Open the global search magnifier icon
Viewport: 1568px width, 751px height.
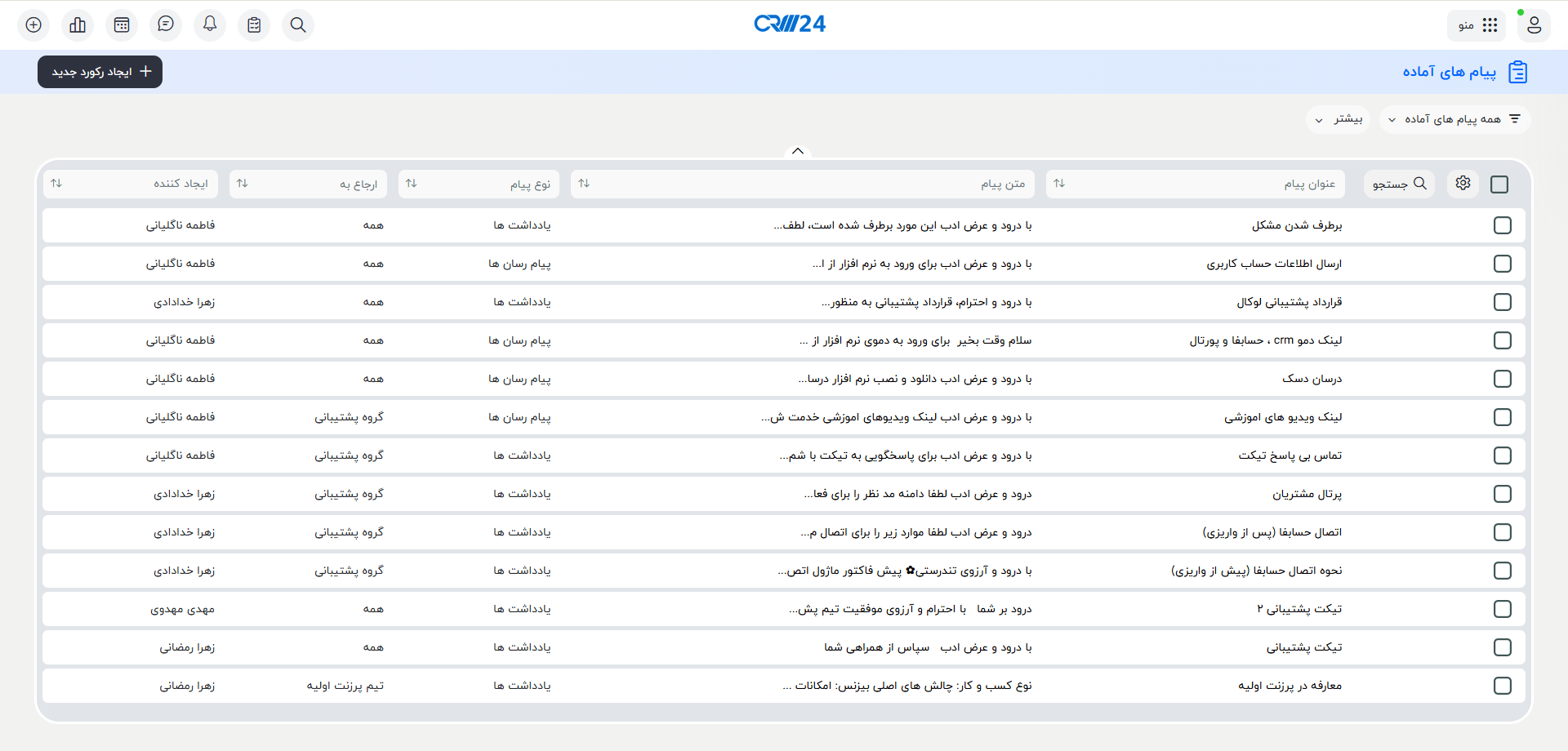(298, 24)
